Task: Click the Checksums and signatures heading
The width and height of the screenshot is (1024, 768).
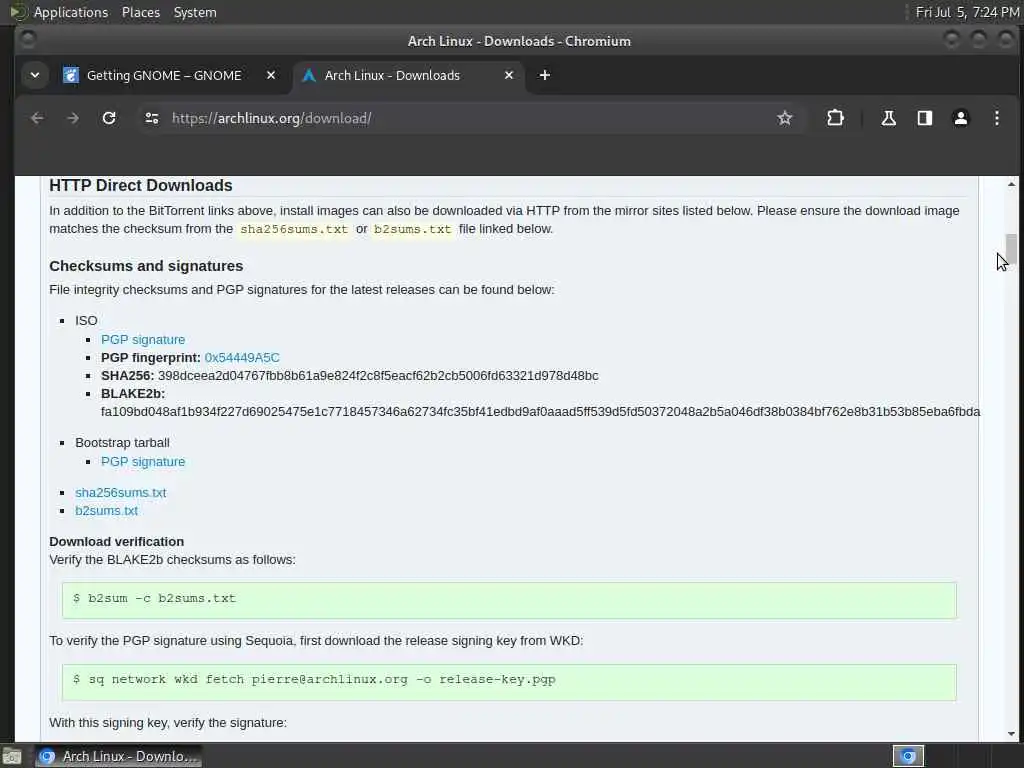Action: 146,266
